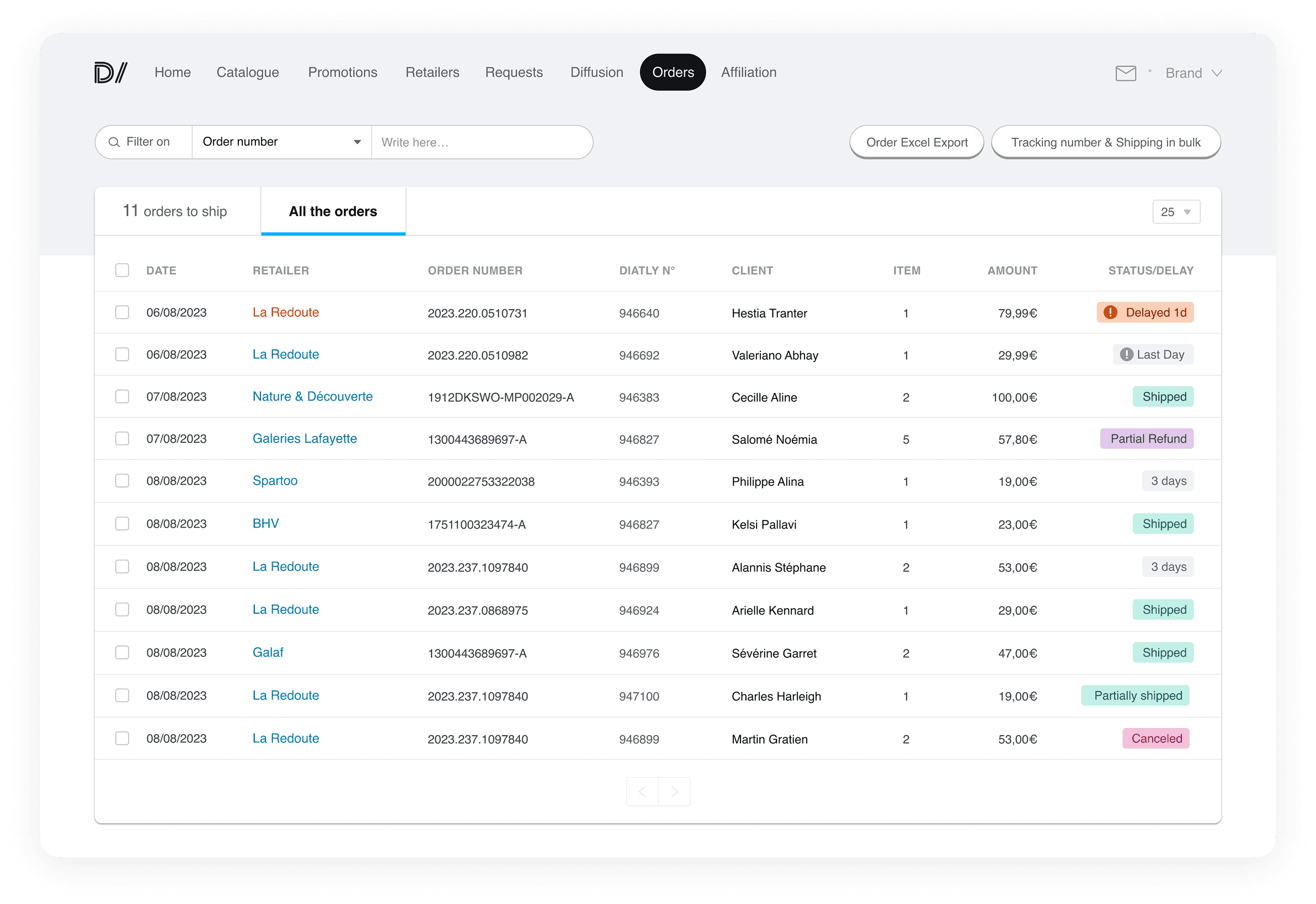The height and width of the screenshot is (904, 1316).
Task: Go to previous page arrow
Action: [642, 791]
